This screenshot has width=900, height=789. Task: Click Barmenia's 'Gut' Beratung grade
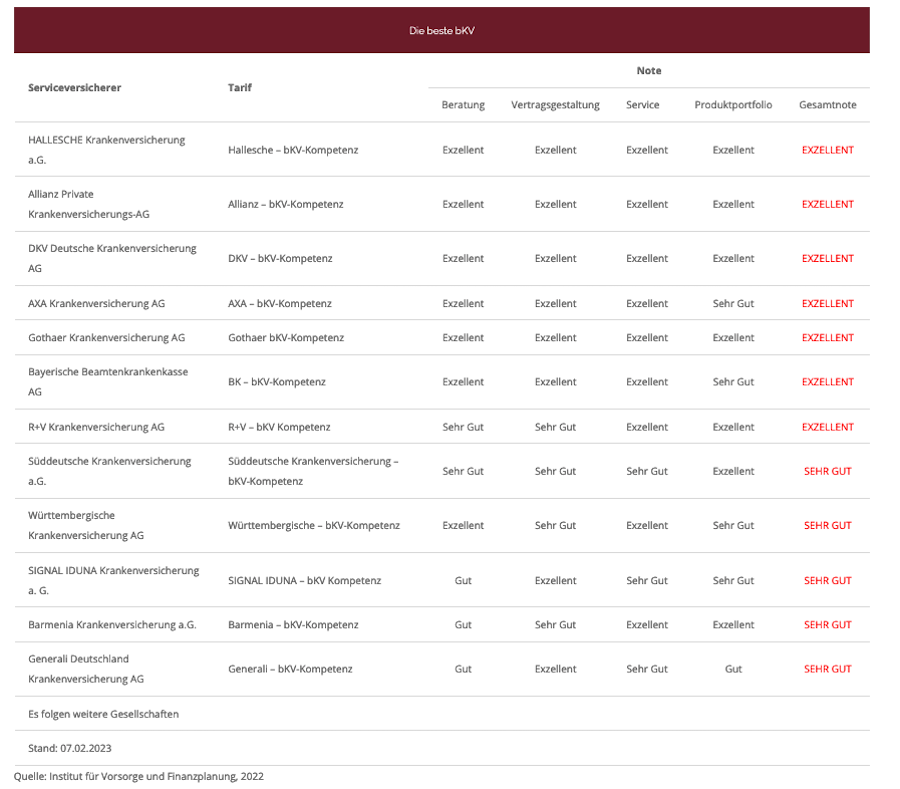tap(463, 624)
